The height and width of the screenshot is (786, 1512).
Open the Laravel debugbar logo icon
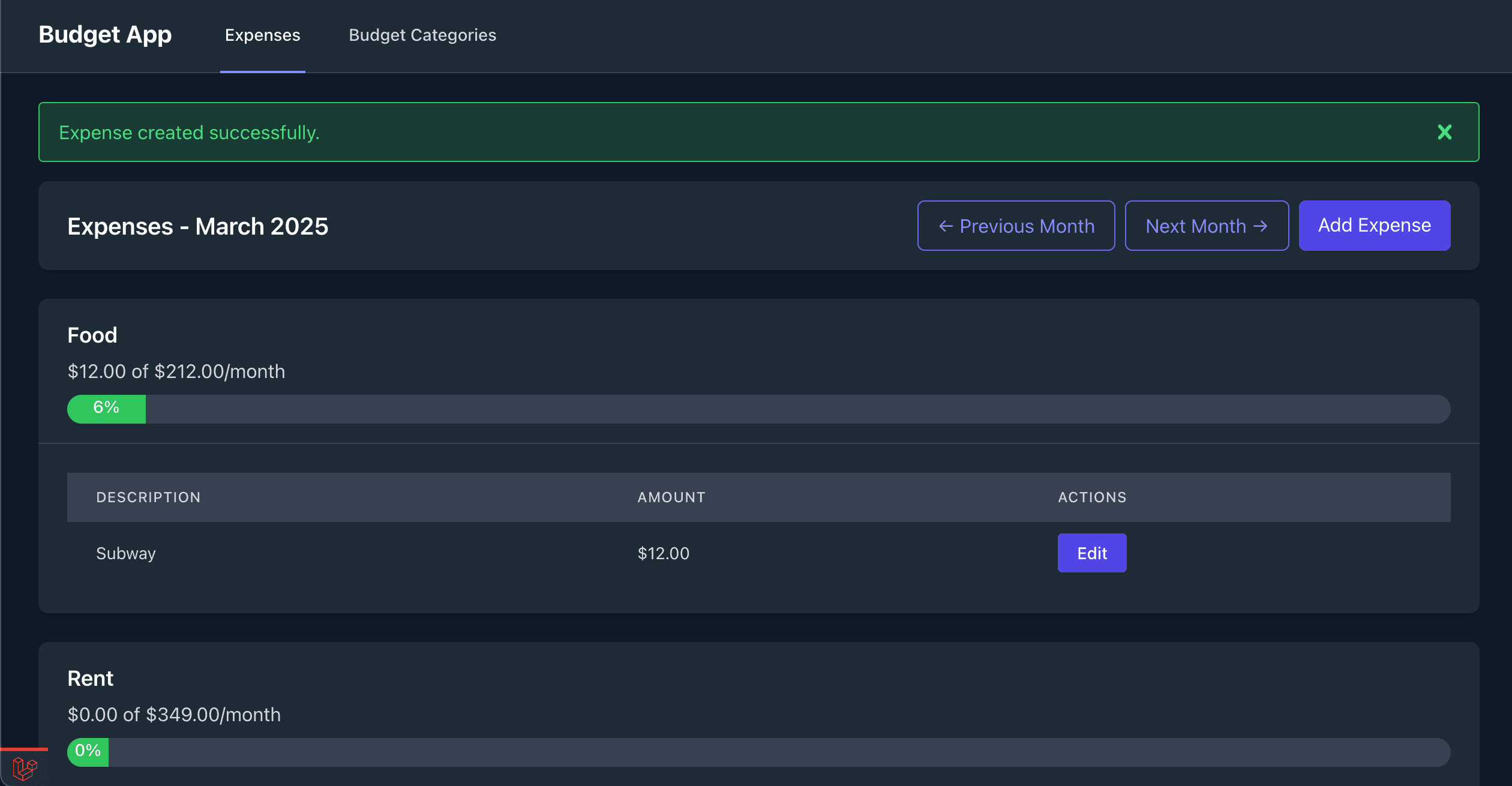point(25,768)
